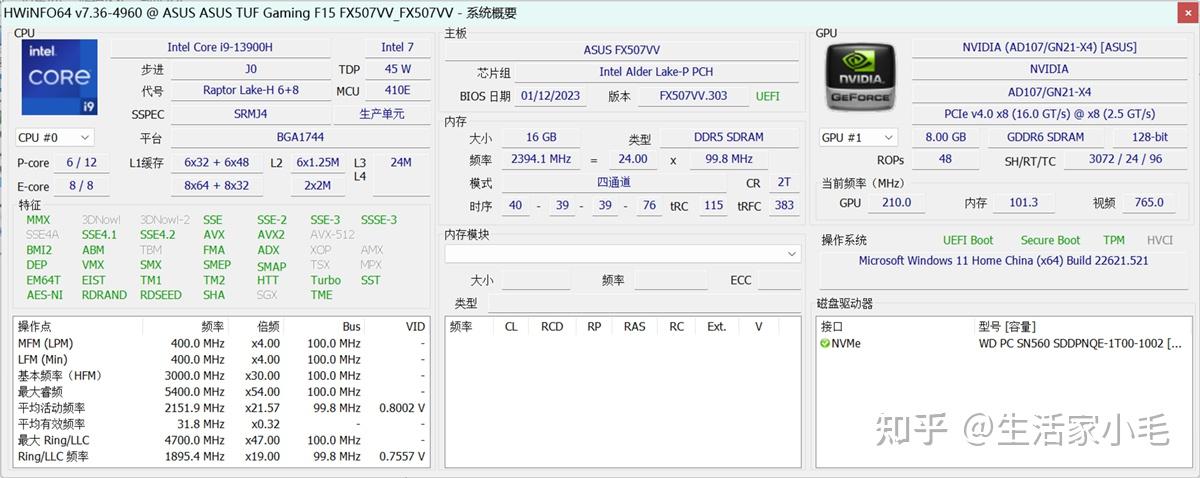
Task: Click the EM64T feature flag
Action: pos(43,280)
